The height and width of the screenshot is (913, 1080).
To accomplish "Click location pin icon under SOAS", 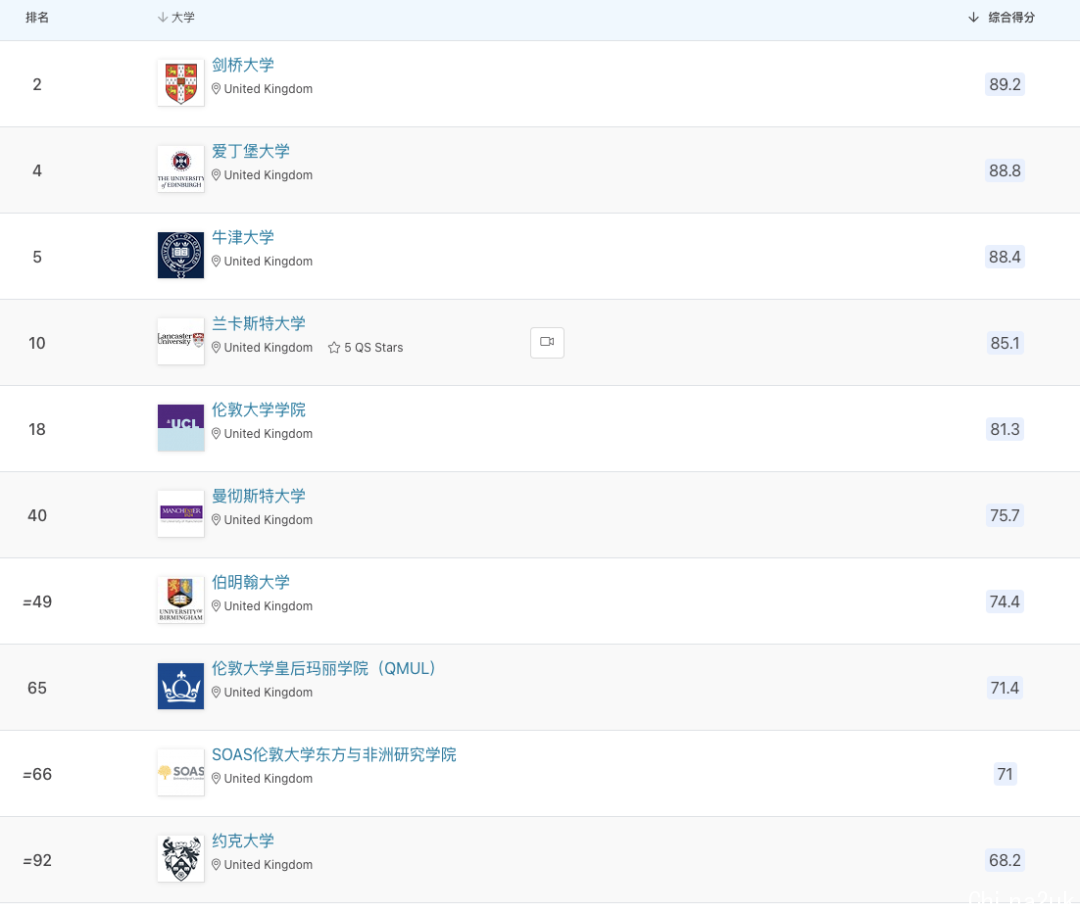I will coord(216,778).
